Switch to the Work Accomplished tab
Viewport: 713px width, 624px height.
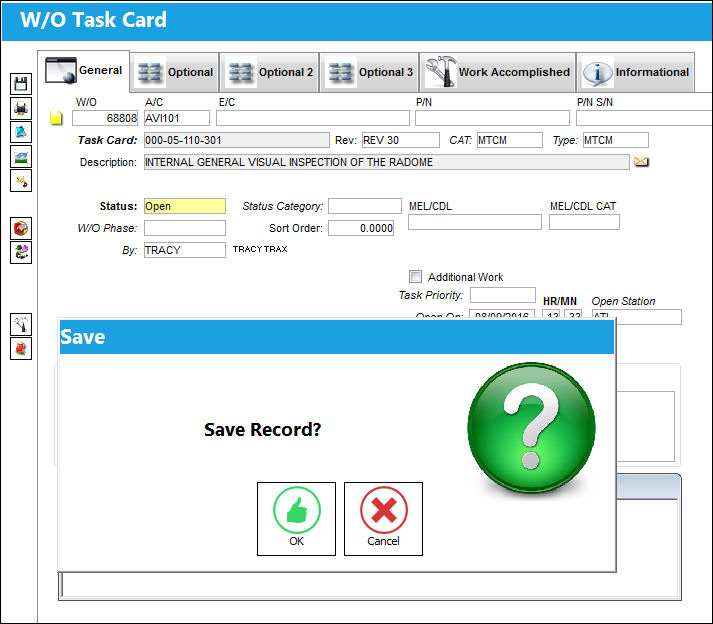tap(498, 72)
